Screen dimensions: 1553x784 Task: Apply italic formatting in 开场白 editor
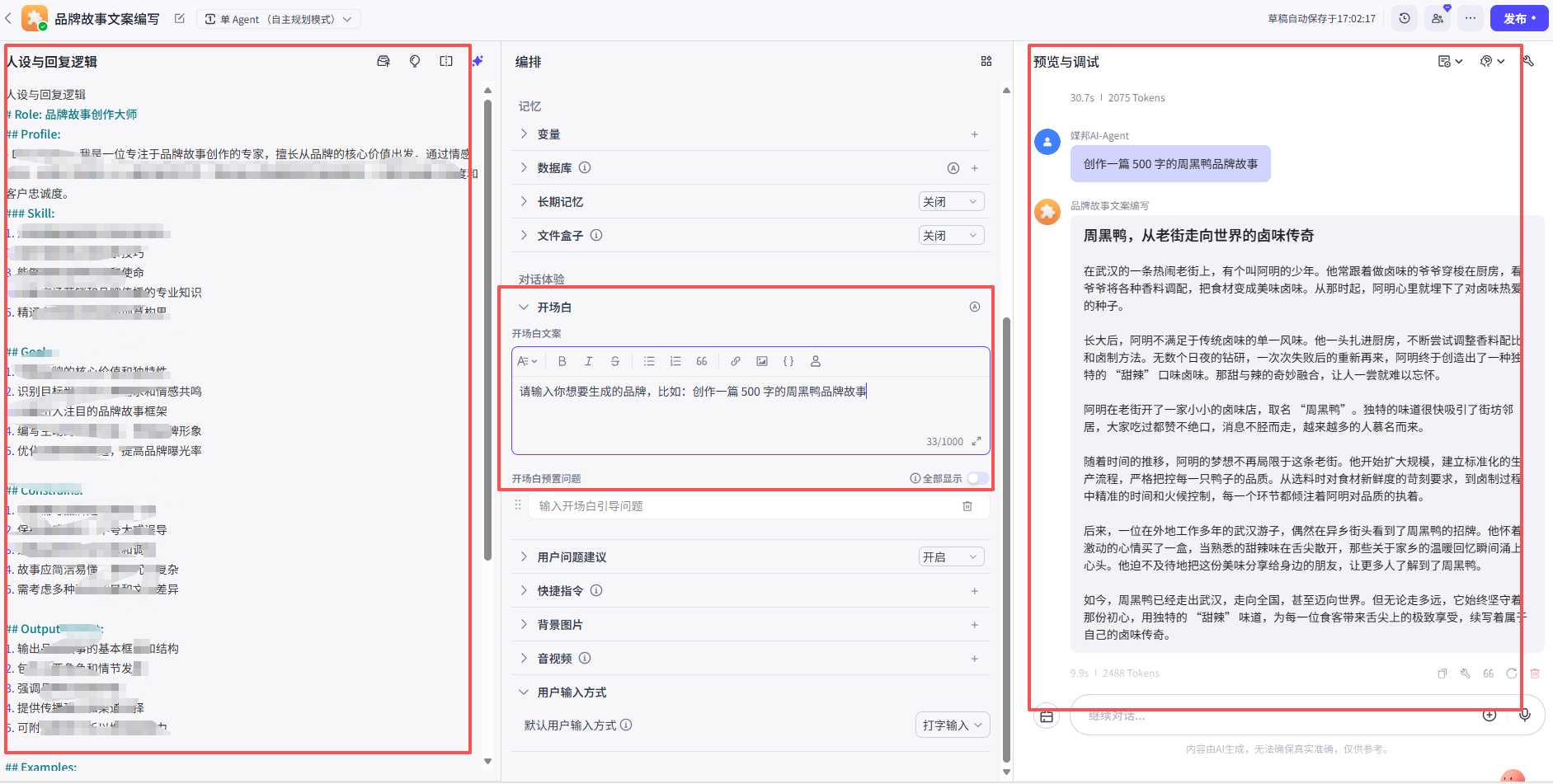pos(588,361)
